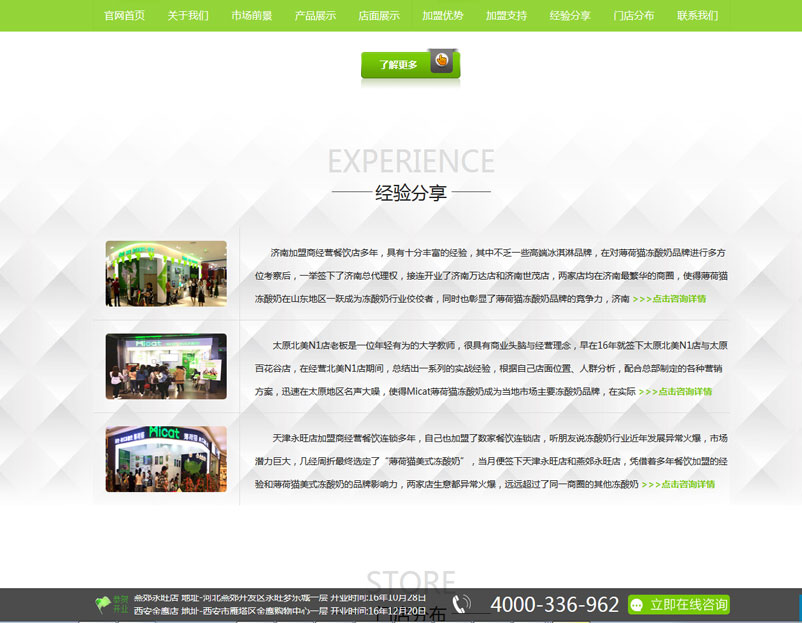The height and width of the screenshot is (623, 802).
Task: Open 产品展示 navigation tab
Action: [x=315, y=16]
